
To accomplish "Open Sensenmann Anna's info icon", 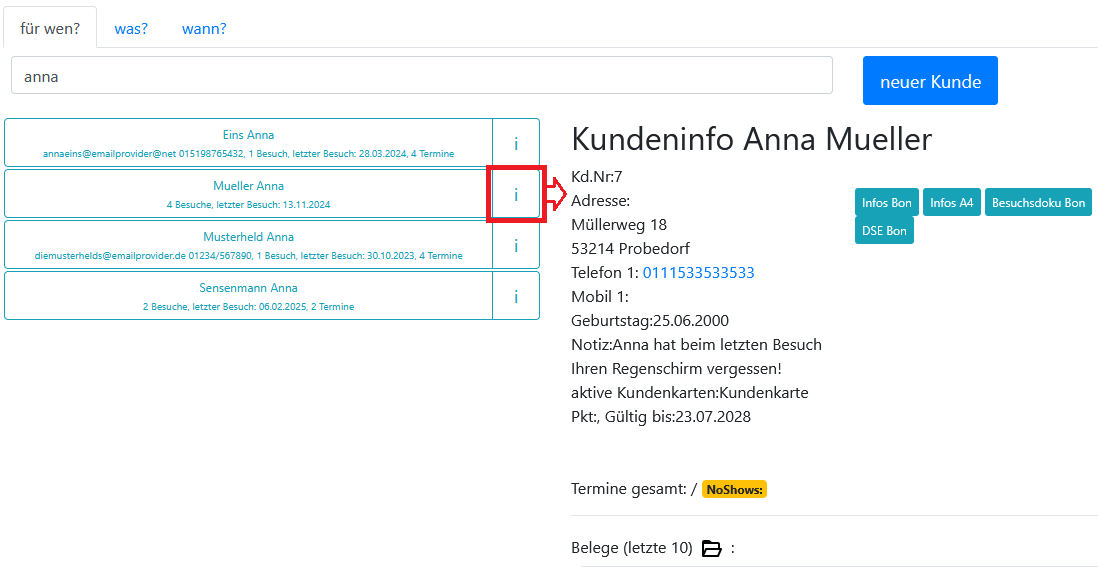I will 516,296.
